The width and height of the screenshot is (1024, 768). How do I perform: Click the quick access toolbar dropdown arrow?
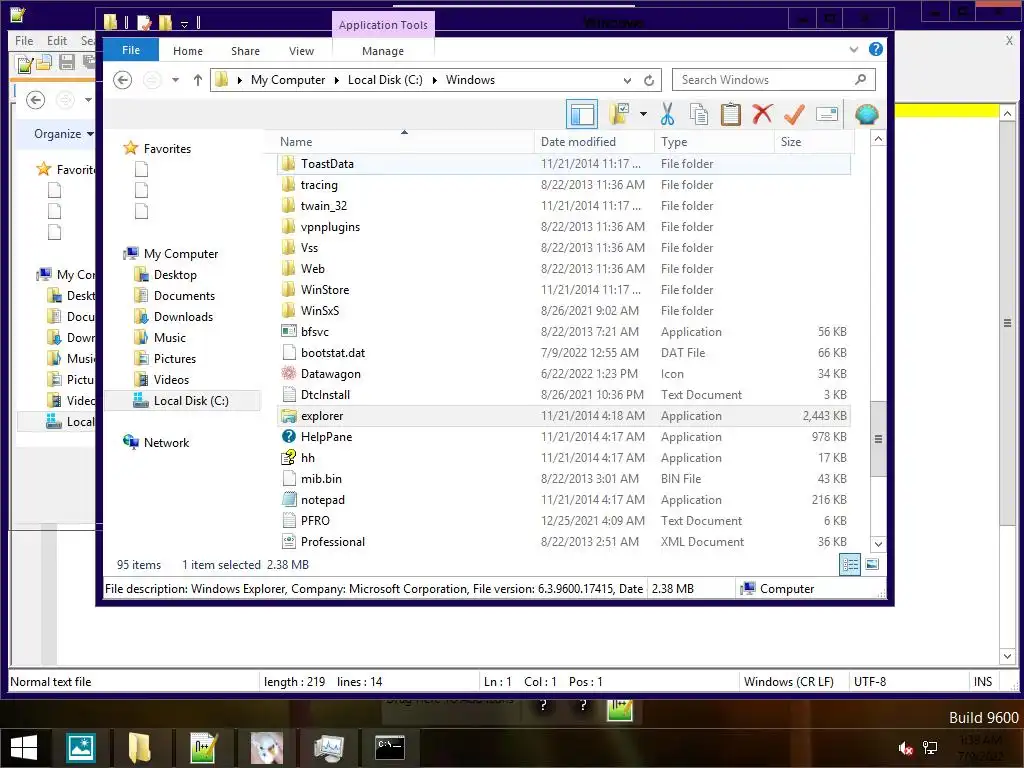(x=185, y=24)
